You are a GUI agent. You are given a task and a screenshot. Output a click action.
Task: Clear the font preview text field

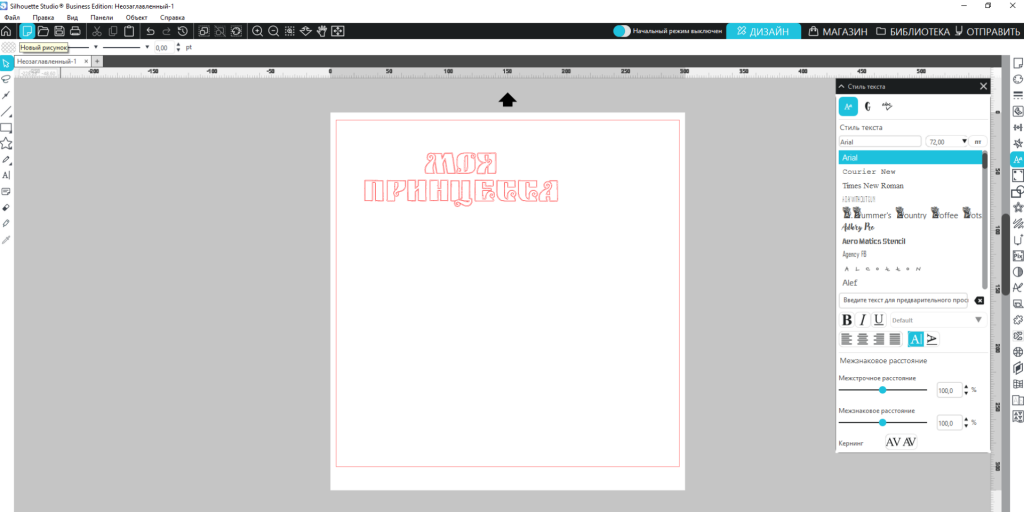979,300
